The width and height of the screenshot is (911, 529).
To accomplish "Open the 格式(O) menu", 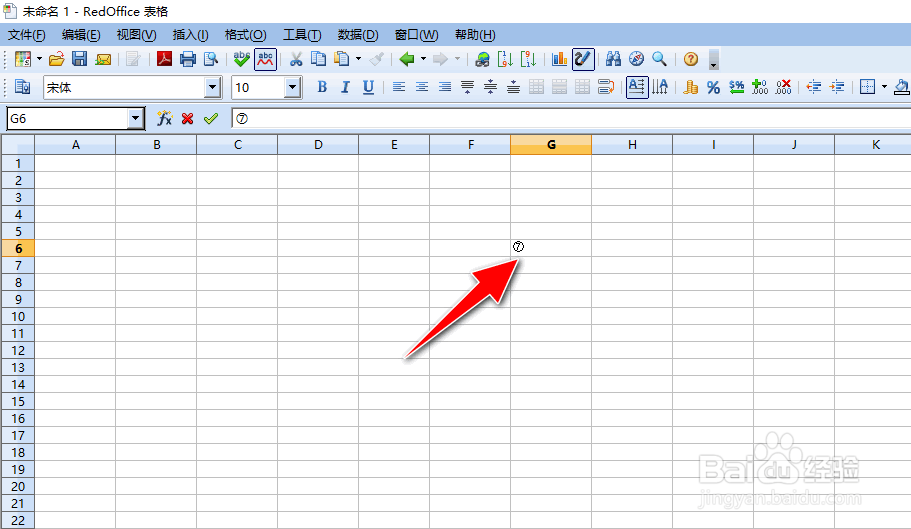I will click(x=246, y=35).
